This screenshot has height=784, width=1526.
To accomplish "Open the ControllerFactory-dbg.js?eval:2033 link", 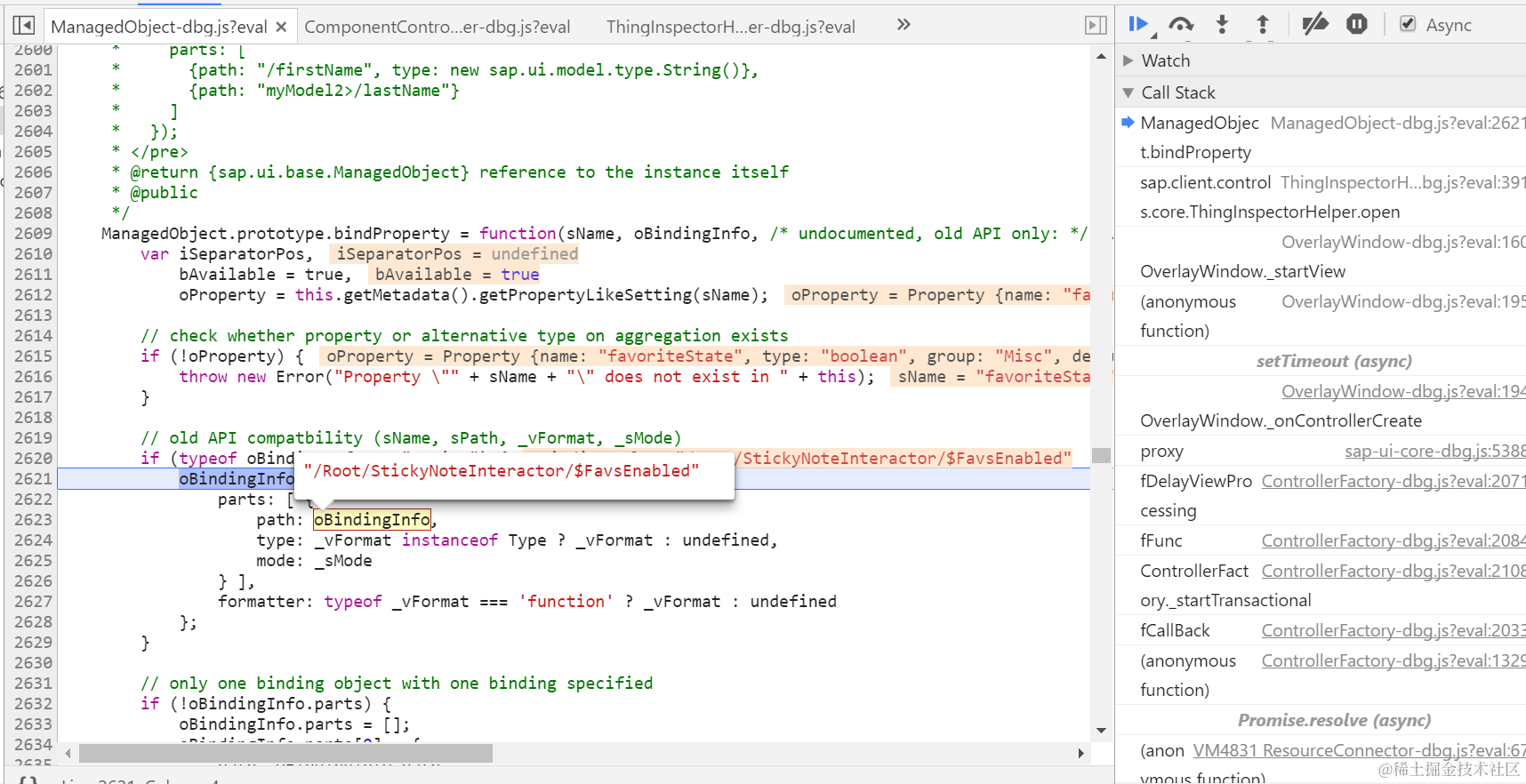I will [1393, 630].
